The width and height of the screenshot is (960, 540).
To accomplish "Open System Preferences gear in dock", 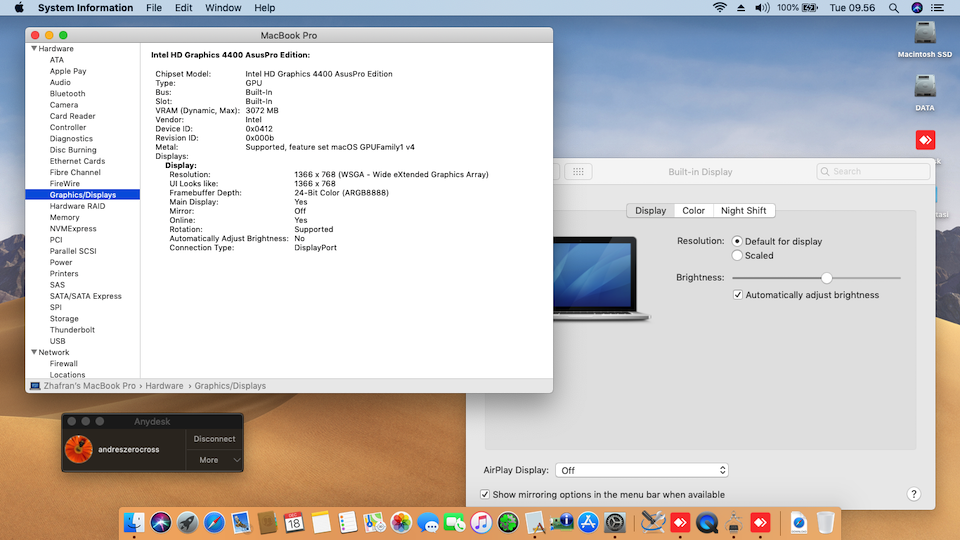I will click(615, 523).
